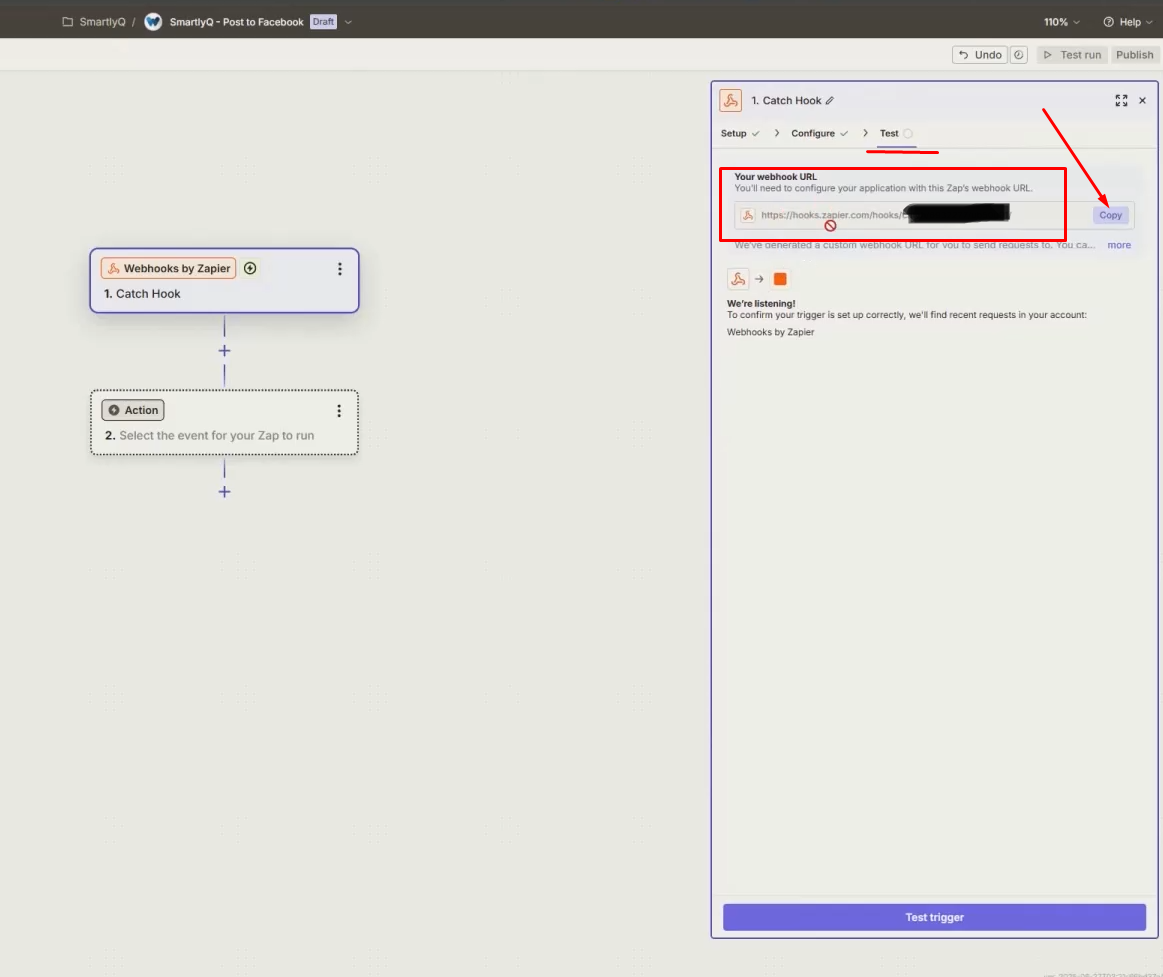The image size is (1163, 977).
Task: Close the Catch Hook panel
Action: pos(1142,101)
